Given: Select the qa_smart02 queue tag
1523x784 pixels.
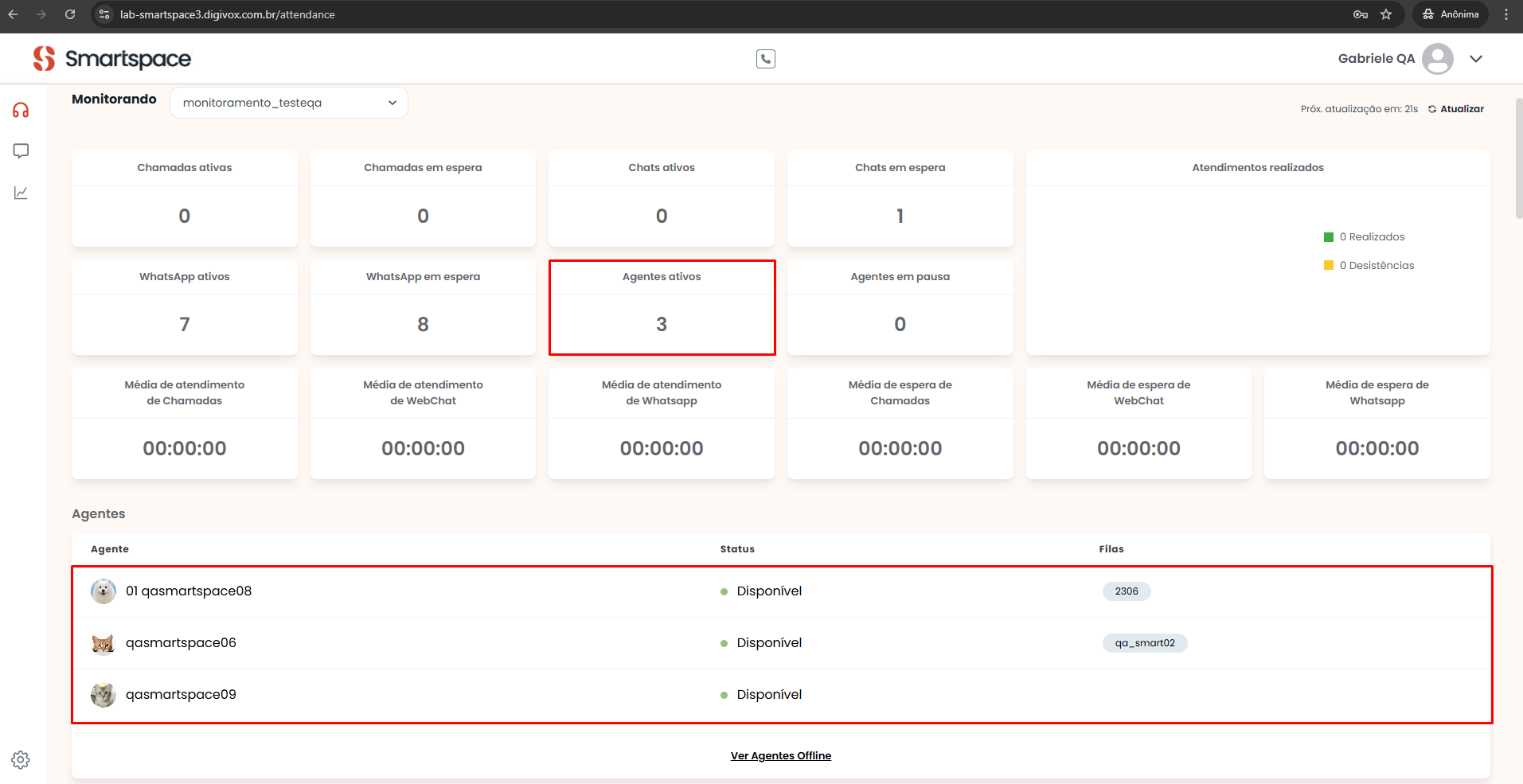Looking at the screenshot, I should pyautogui.click(x=1144, y=643).
